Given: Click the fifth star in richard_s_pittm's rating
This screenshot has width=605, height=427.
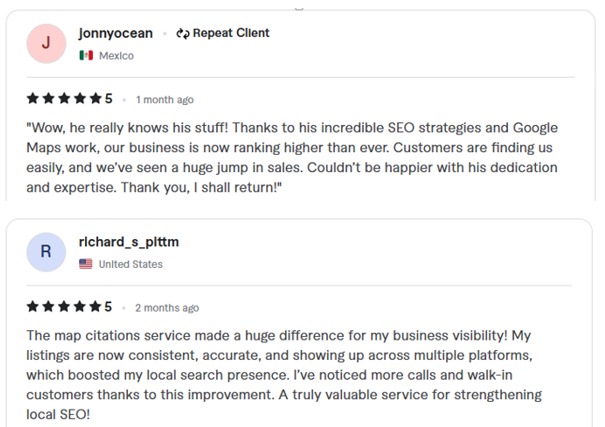Looking at the screenshot, I should click(95, 307).
